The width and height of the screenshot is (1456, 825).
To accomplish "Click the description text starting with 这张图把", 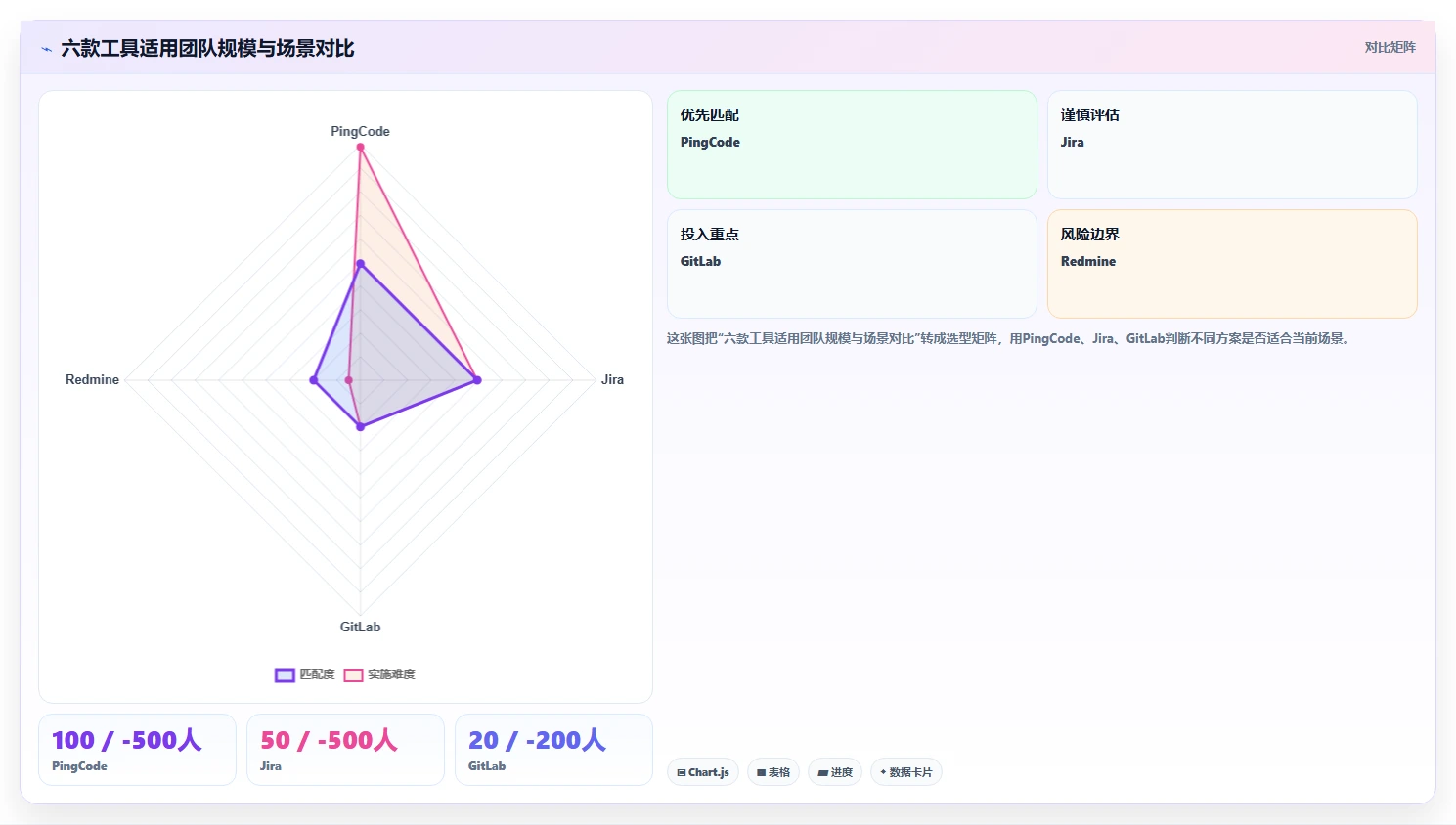I will pyautogui.click(x=1009, y=338).
